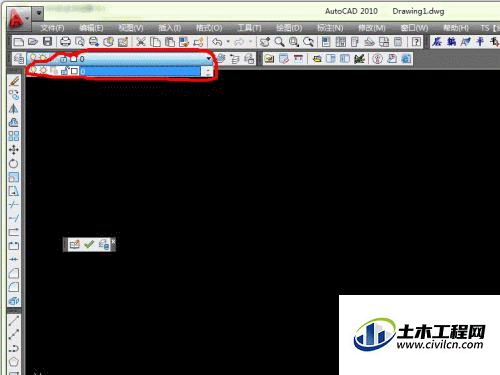Open the Quick Access toolbar dropdown arrow
The height and width of the screenshot is (375, 500).
point(39,13)
